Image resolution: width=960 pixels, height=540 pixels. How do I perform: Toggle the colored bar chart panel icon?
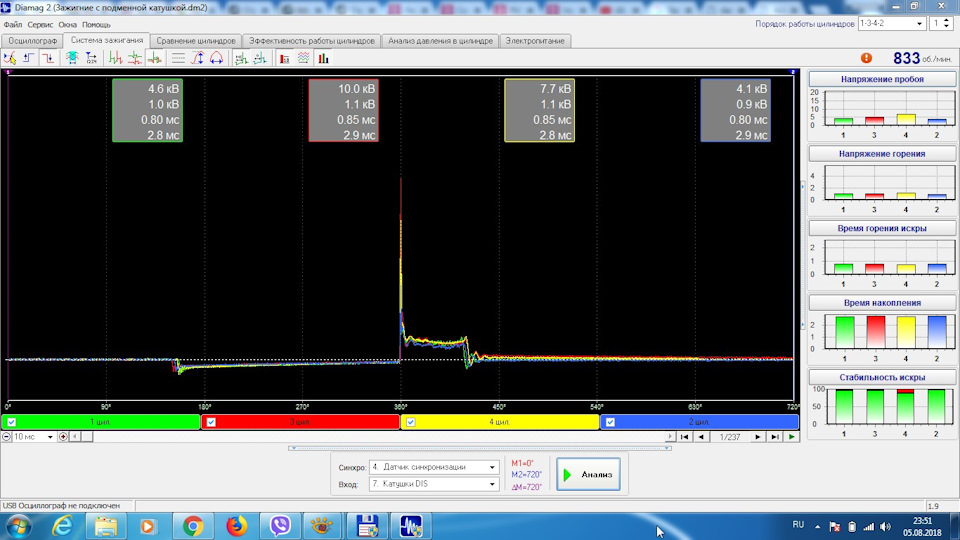323,58
